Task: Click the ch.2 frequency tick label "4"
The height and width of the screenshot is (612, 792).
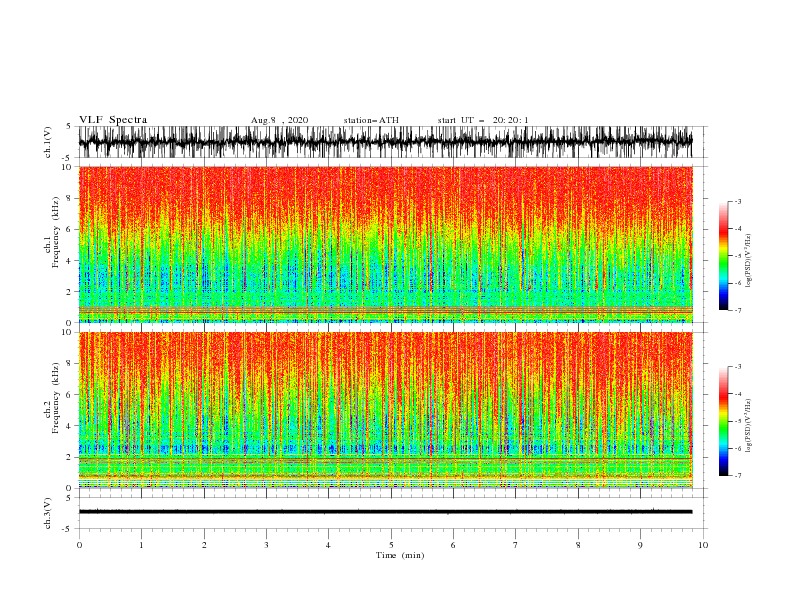Action: [x=69, y=426]
